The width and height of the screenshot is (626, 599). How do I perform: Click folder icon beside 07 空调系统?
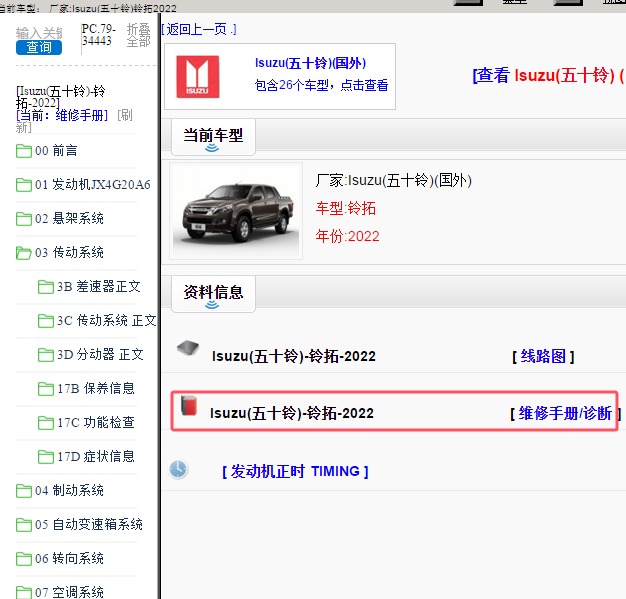click(x=24, y=592)
